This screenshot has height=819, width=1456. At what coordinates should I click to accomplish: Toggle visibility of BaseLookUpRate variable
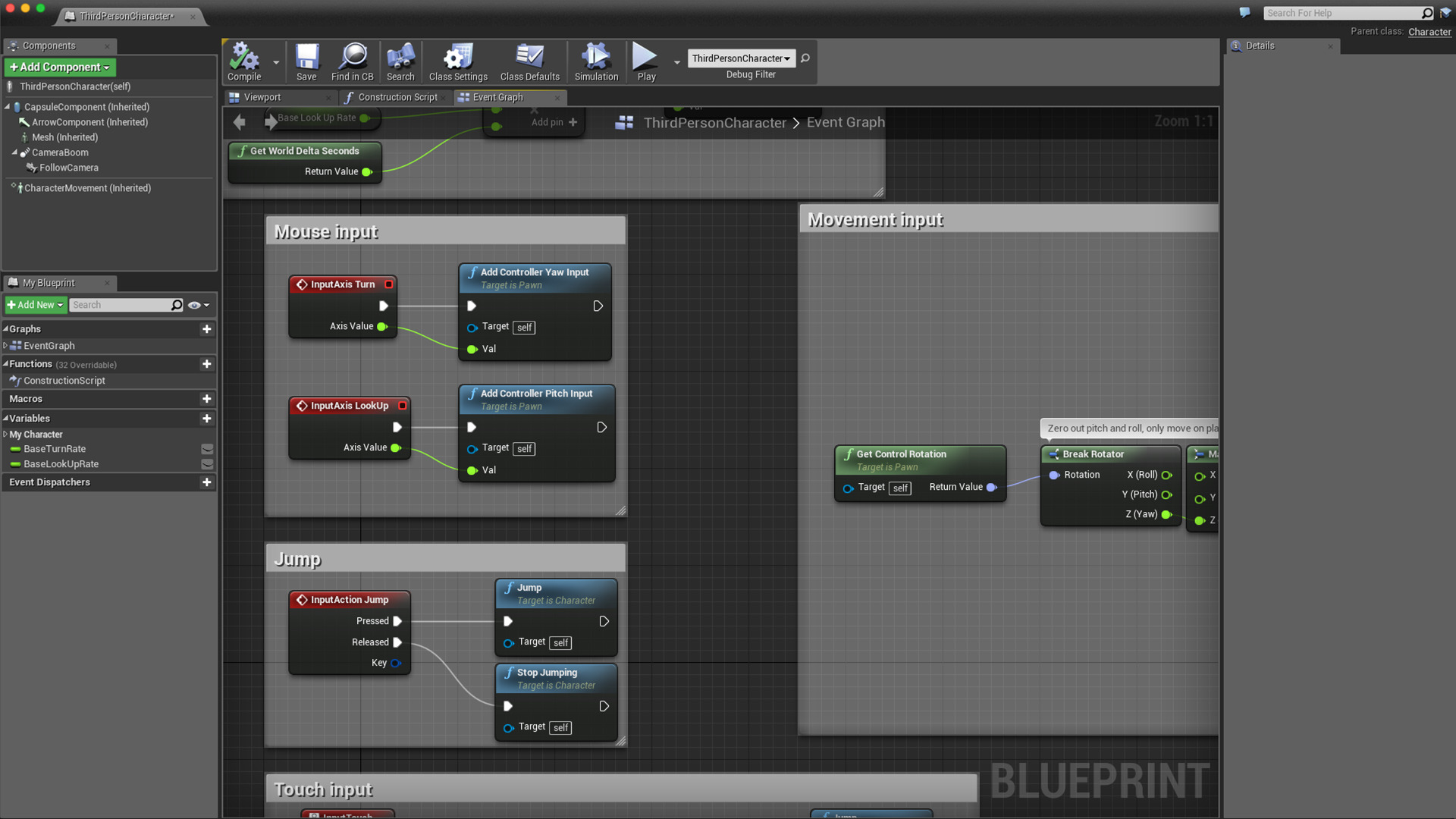click(x=207, y=464)
